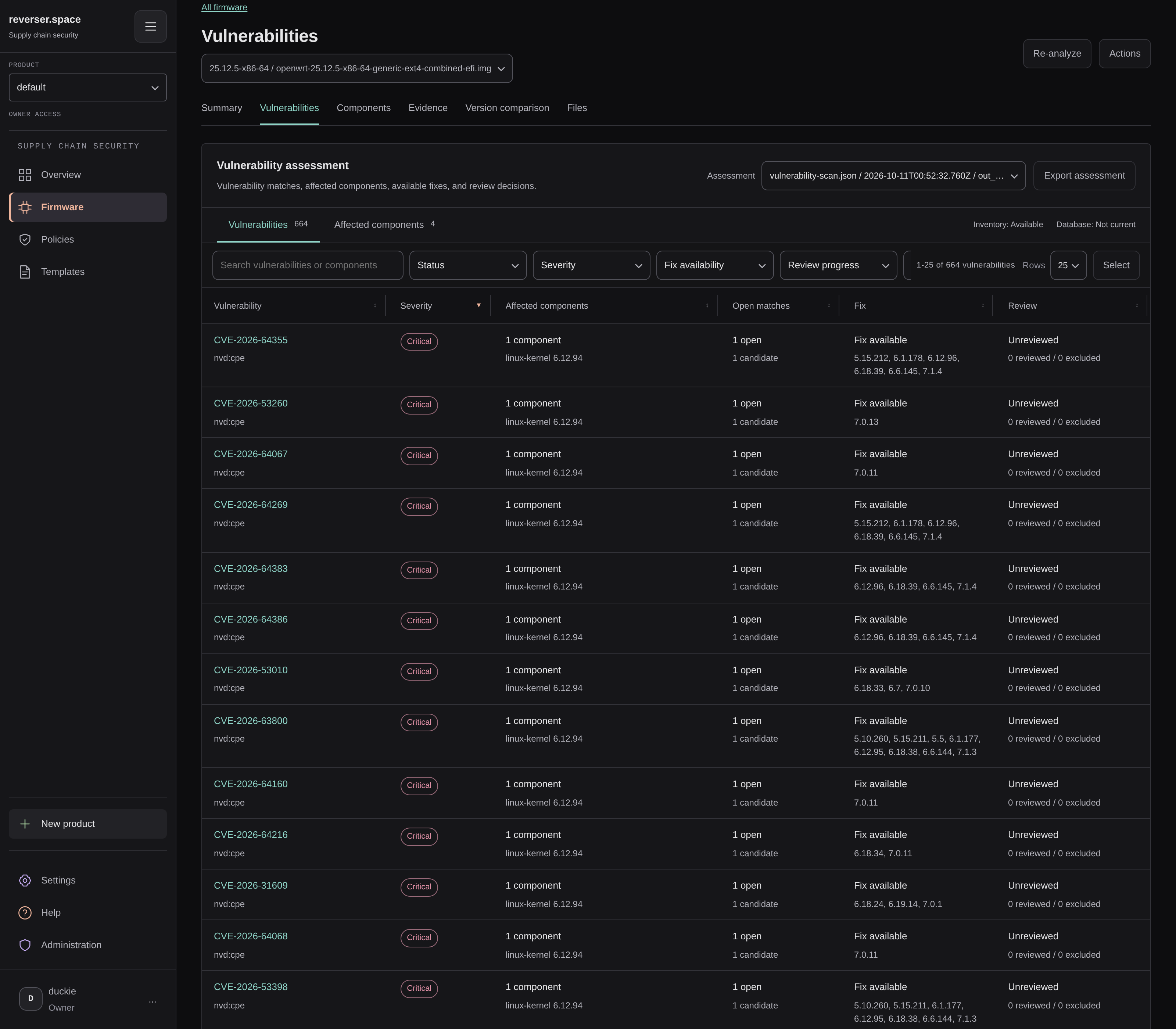Open CVE-2026-64355 details
This screenshot has height=1029, width=1176.
coord(250,340)
